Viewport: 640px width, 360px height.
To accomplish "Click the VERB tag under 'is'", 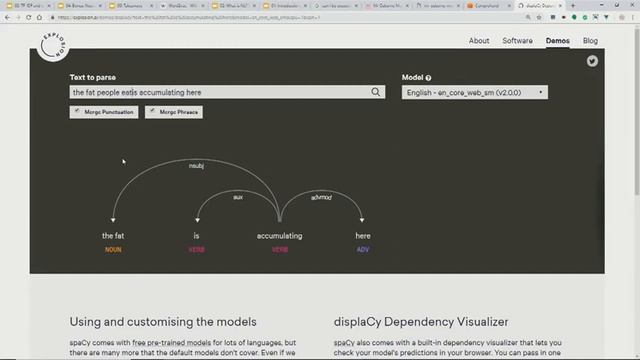I will click(x=196, y=250).
